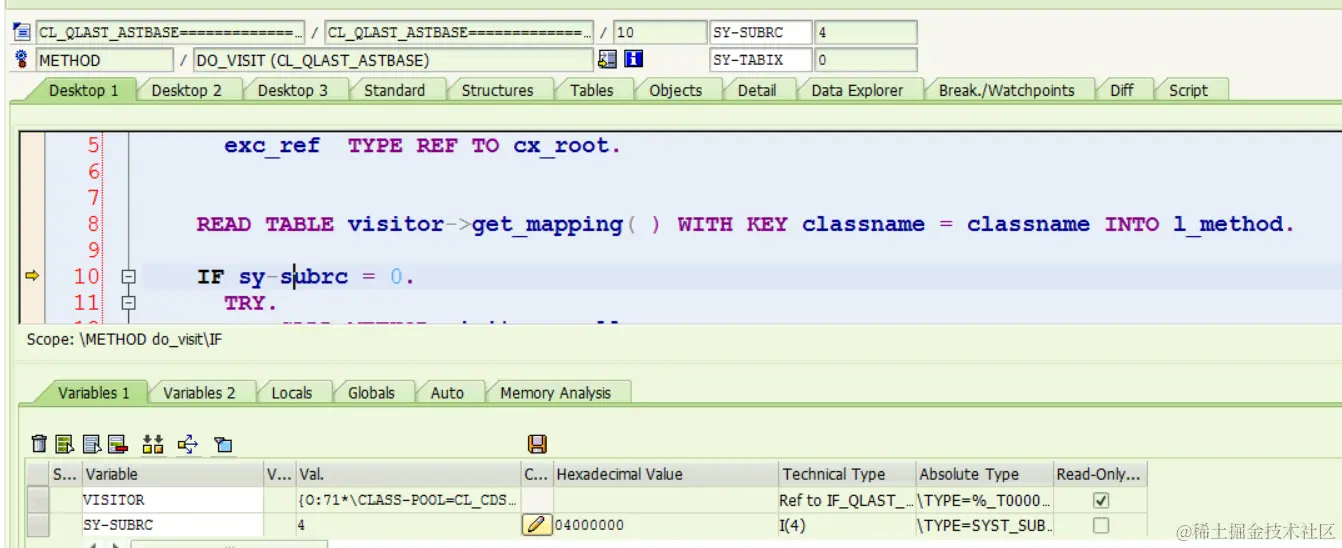
Task: Click the SY-SUBRC value cell showing 4
Action: click(408, 524)
